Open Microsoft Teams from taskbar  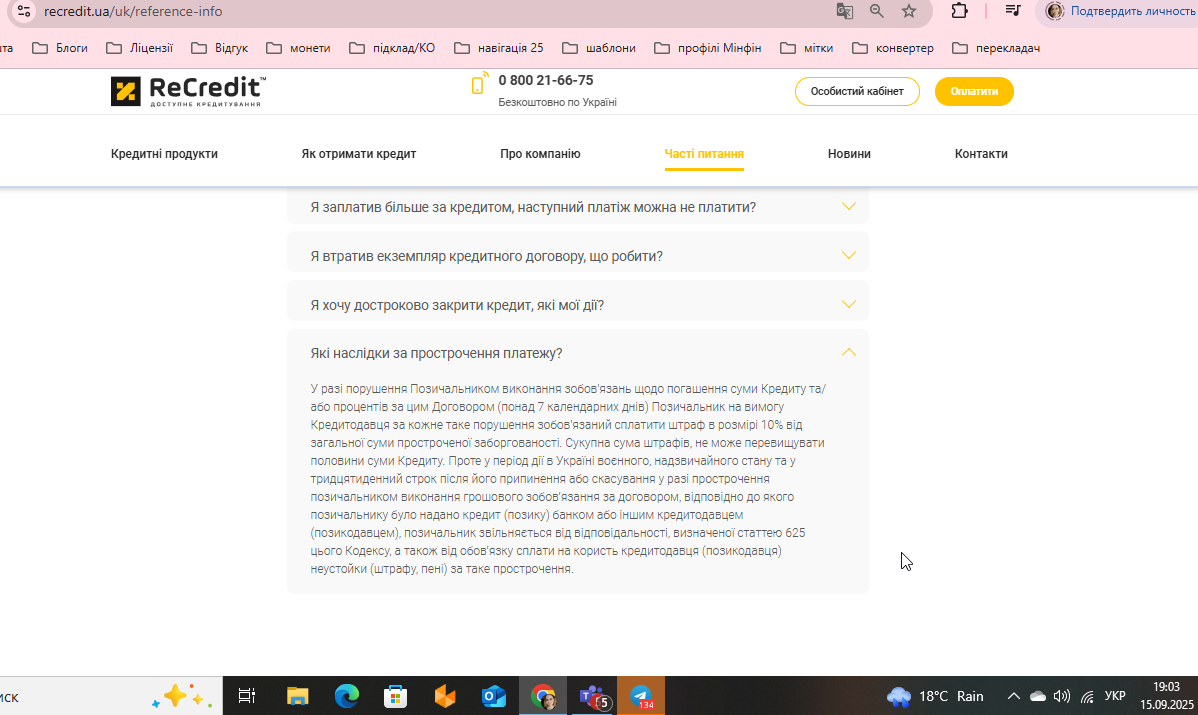click(x=594, y=696)
